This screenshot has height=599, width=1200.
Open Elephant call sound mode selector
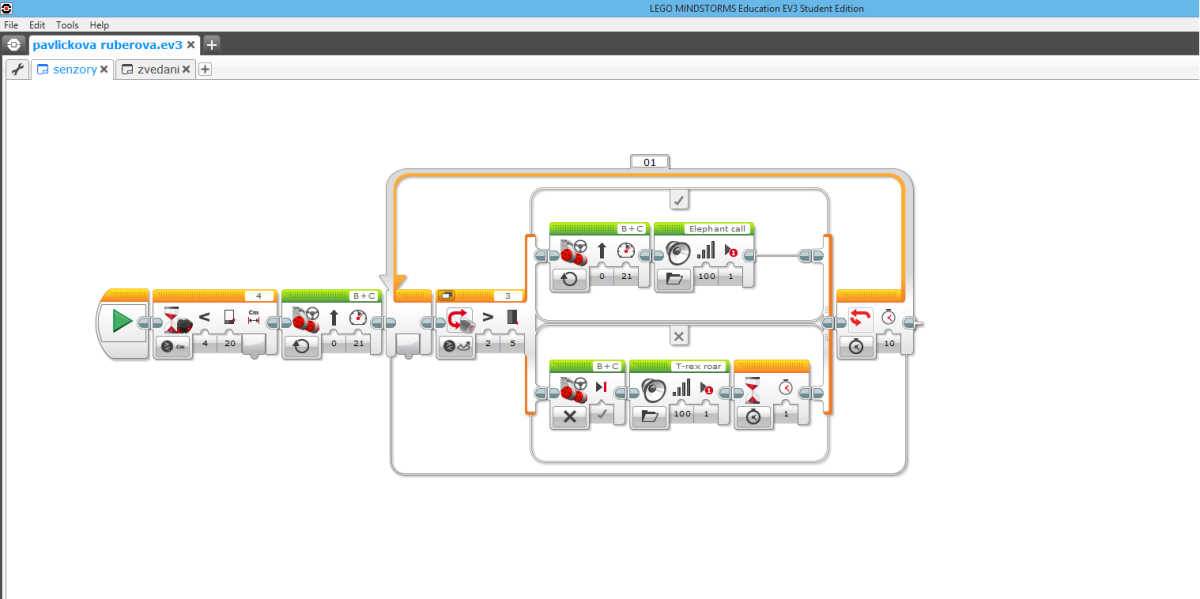click(x=675, y=279)
